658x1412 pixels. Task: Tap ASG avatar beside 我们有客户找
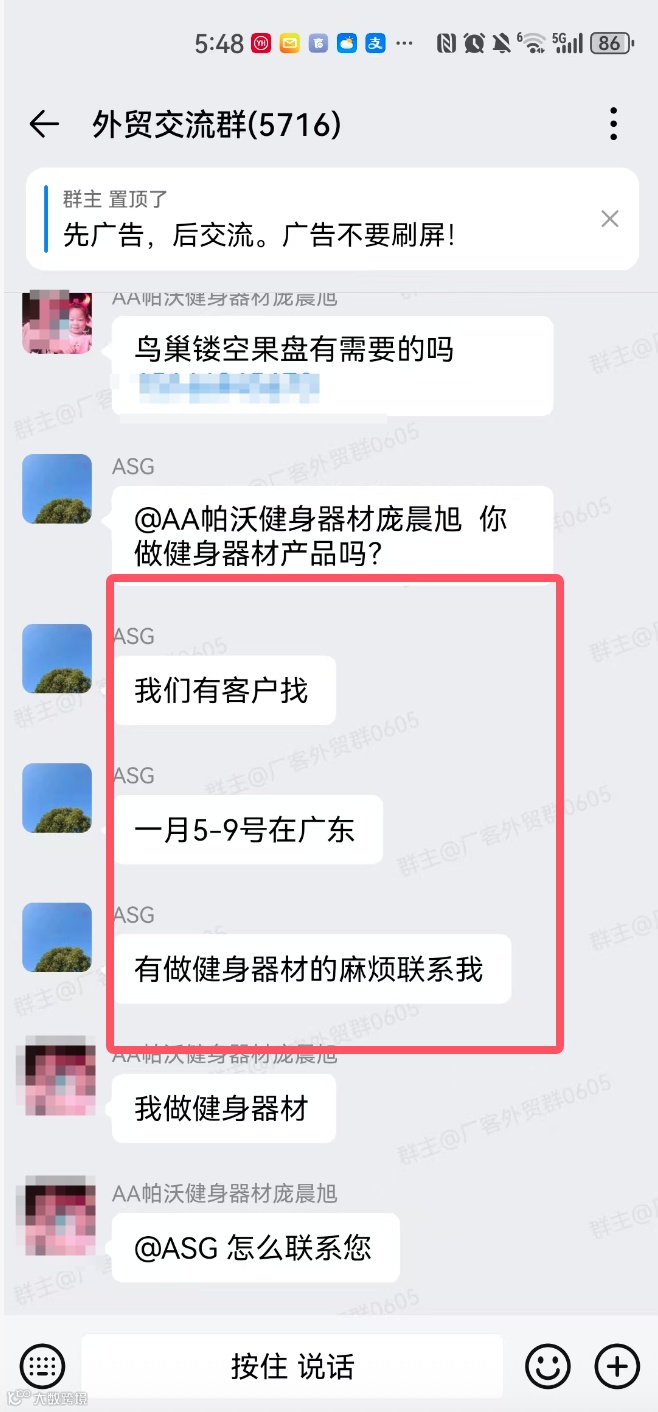click(58, 659)
